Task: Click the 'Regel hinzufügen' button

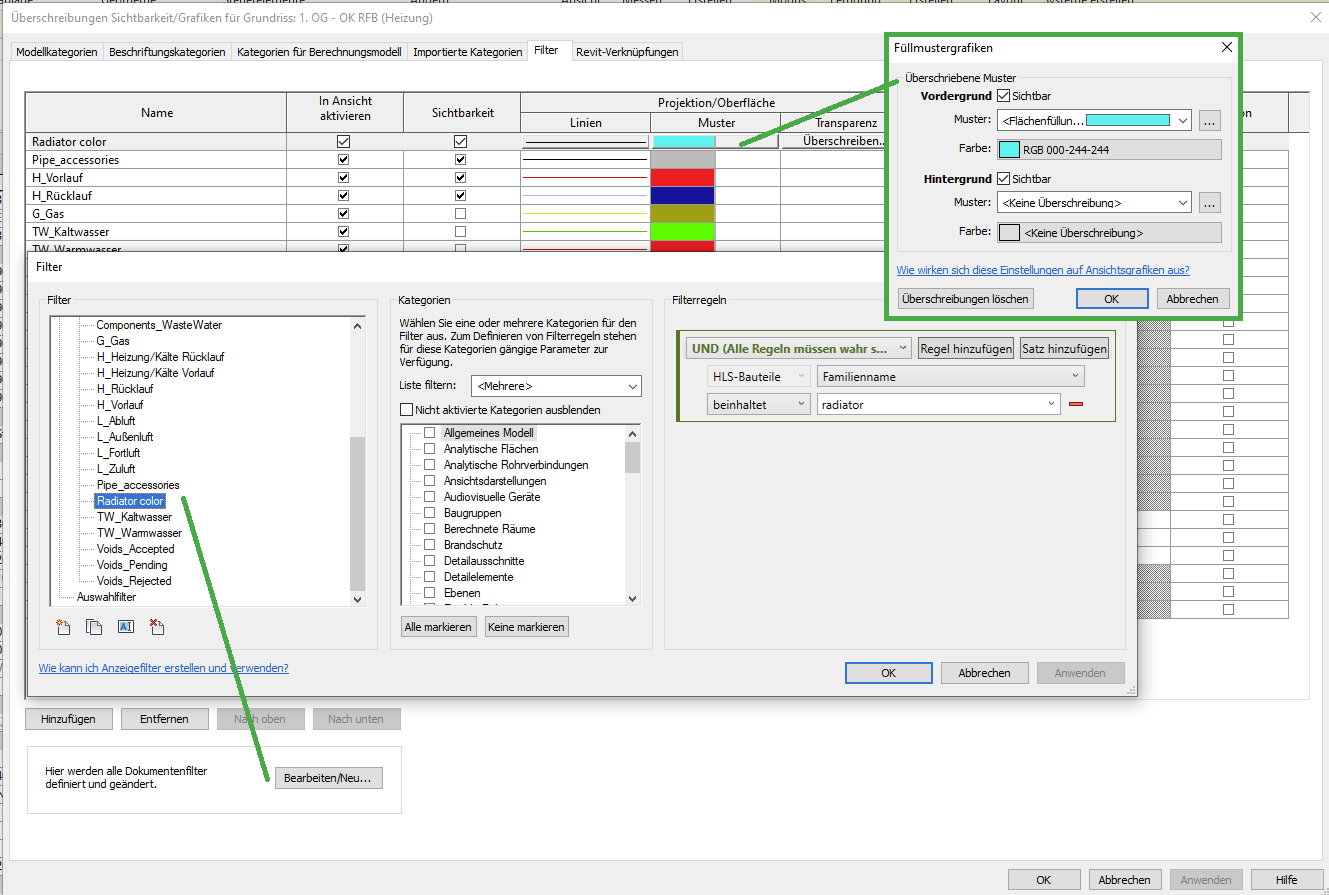Action: [x=965, y=348]
